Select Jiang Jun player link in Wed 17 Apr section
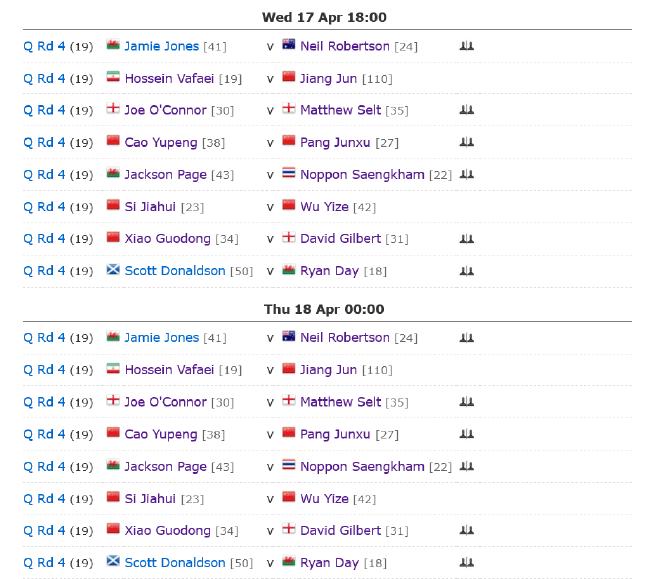 (x=328, y=79)
